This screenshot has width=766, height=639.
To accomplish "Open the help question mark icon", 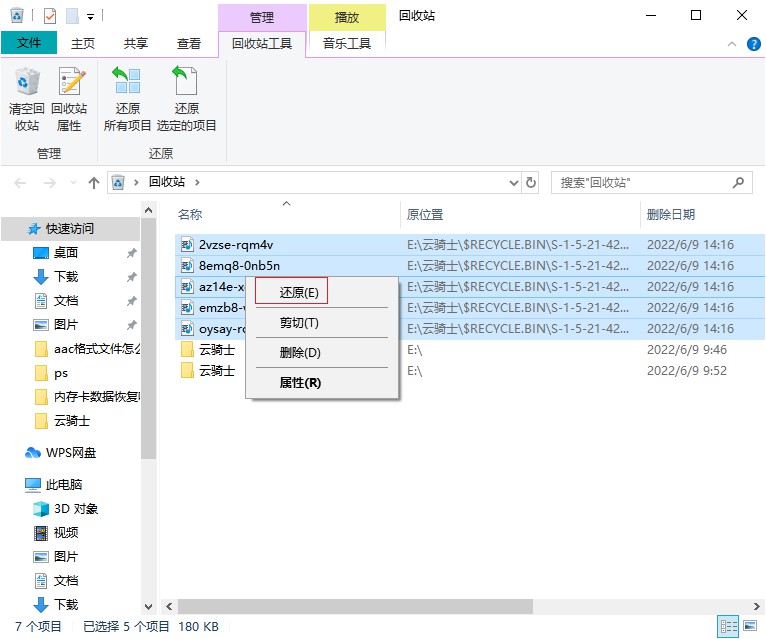I will point(753,44).
